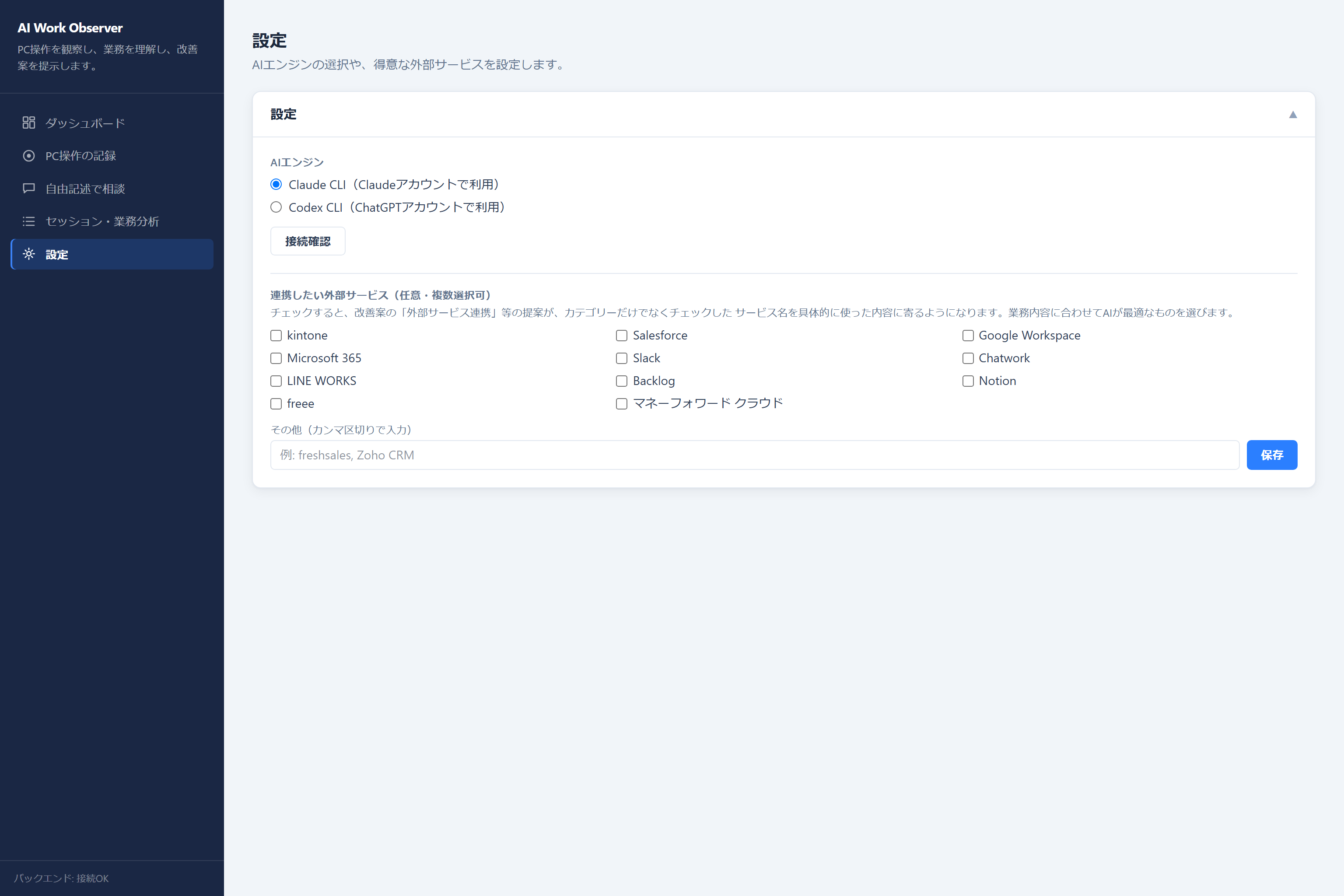Enable the Chatwork checkbox
The image size is (1344, 896).
pos(968,358)
